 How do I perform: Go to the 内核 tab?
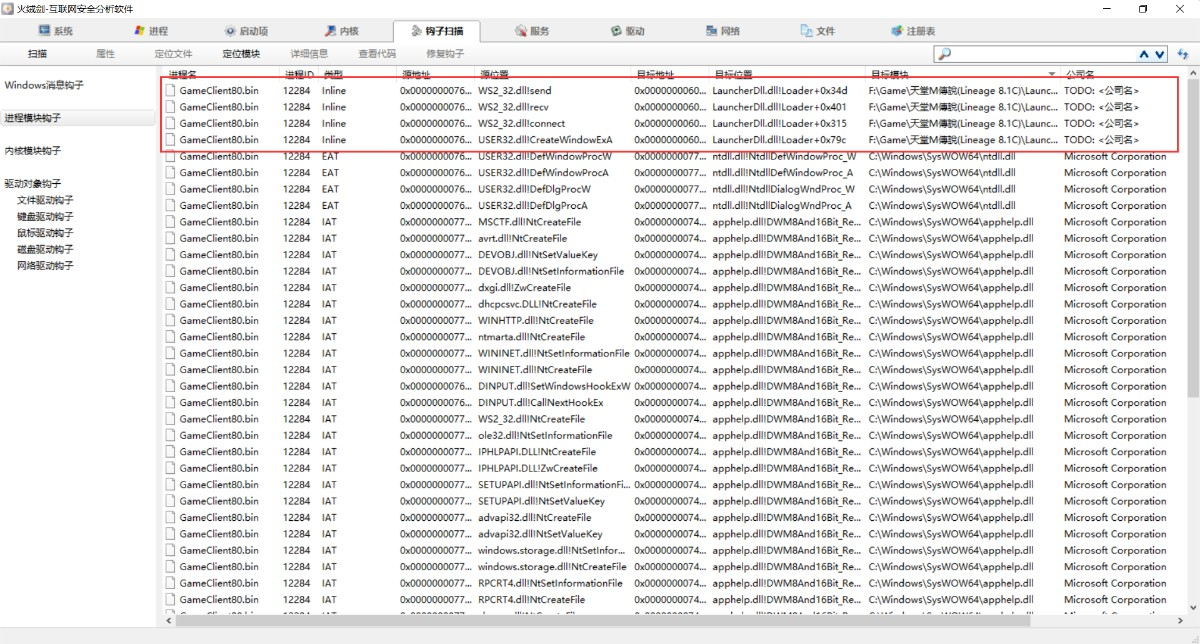pos(341,31)
